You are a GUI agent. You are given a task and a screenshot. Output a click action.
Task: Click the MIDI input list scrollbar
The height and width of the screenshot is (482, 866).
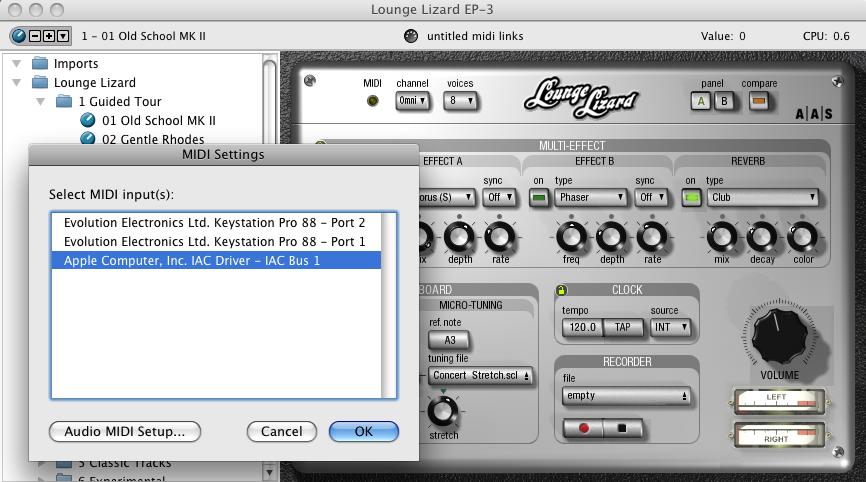click(x=389, y=305)
